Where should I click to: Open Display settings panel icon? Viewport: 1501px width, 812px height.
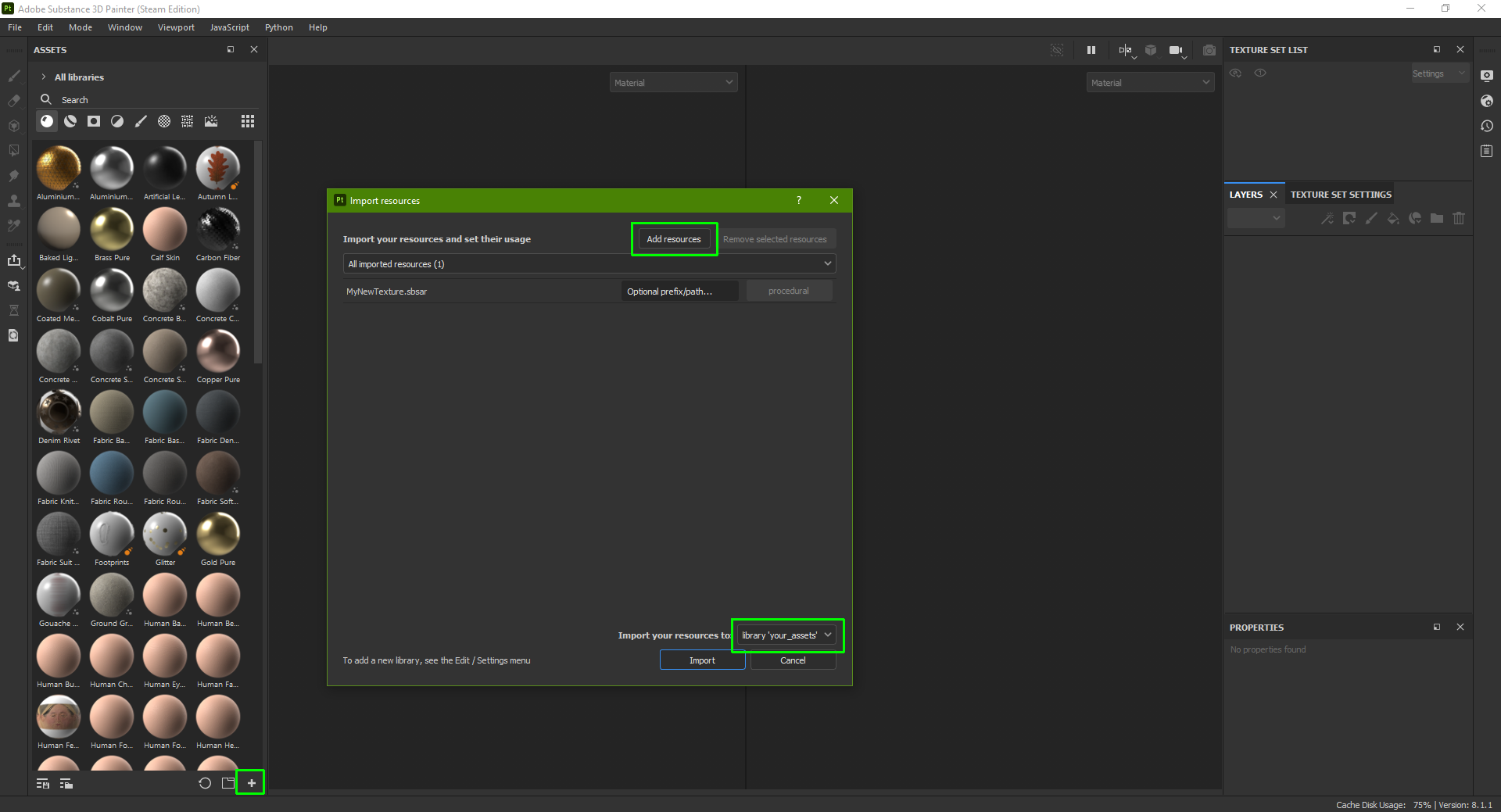(x=1487, y=76)
